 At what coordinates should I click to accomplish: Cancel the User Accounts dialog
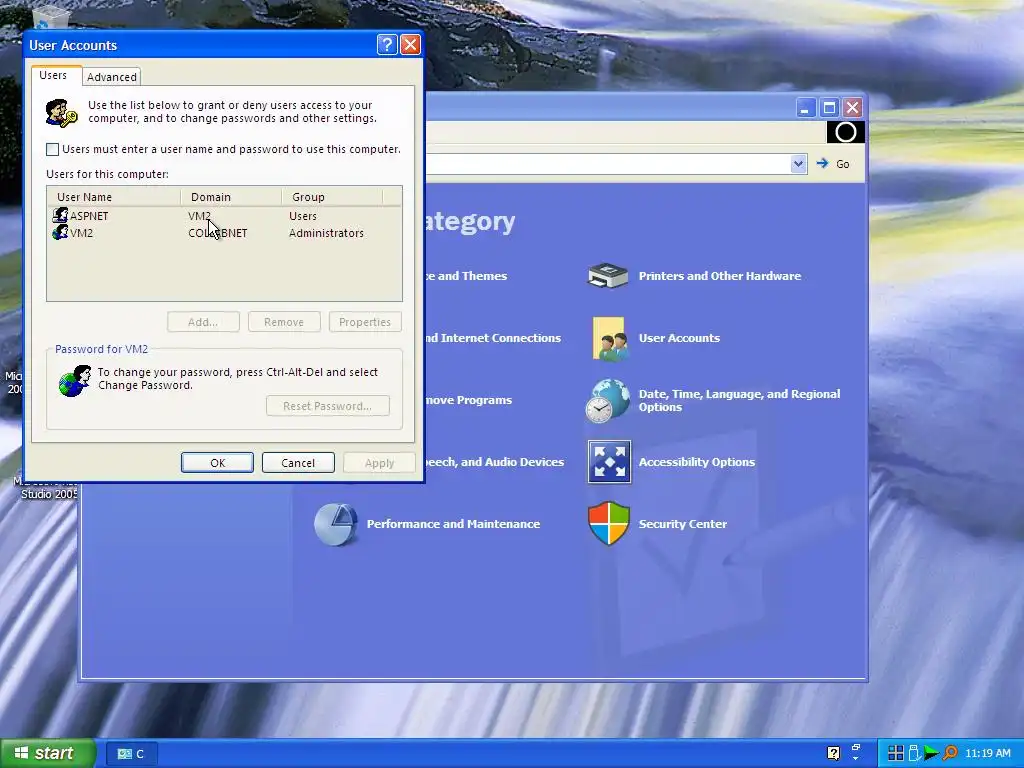[x=298, y=462]
